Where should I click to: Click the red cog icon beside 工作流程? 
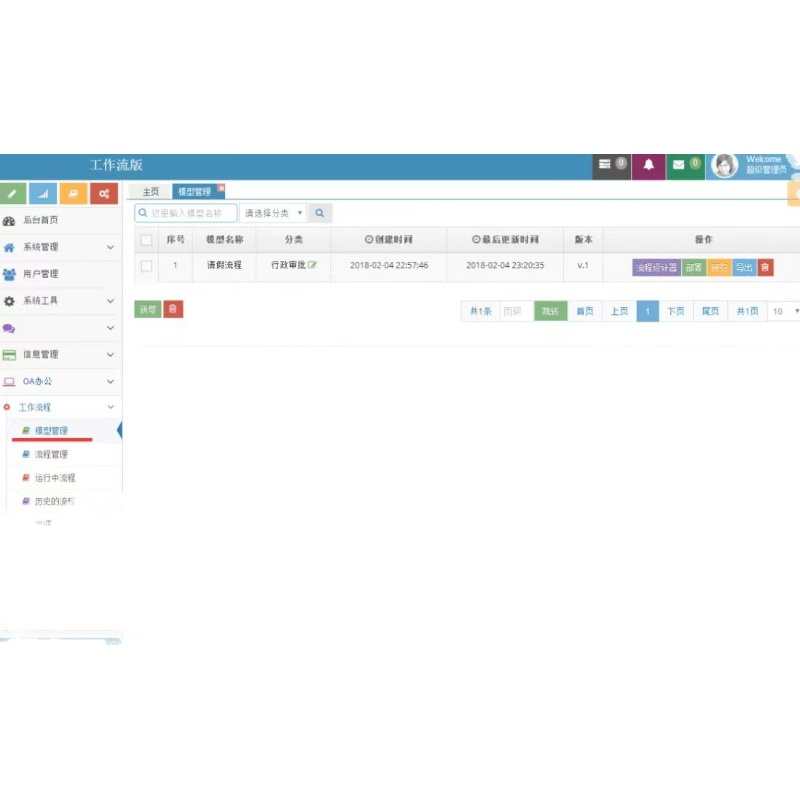pyautogui.click(x=7, y=407)
